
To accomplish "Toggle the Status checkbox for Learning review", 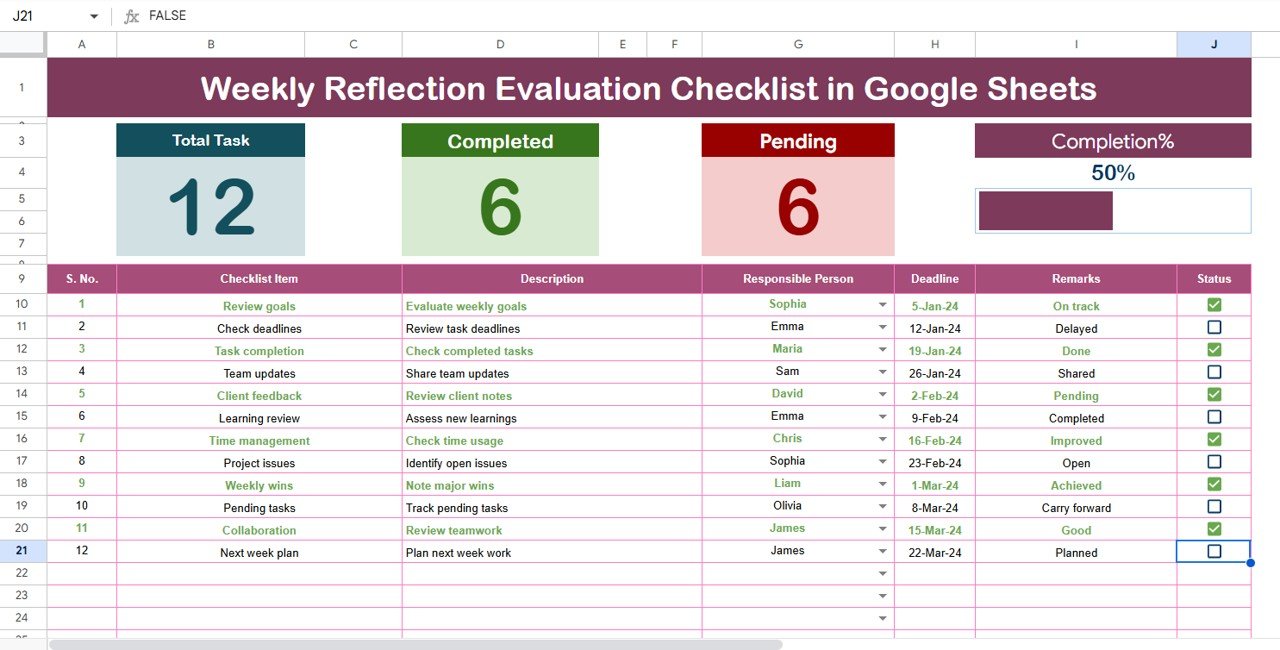I will 1214,417.
